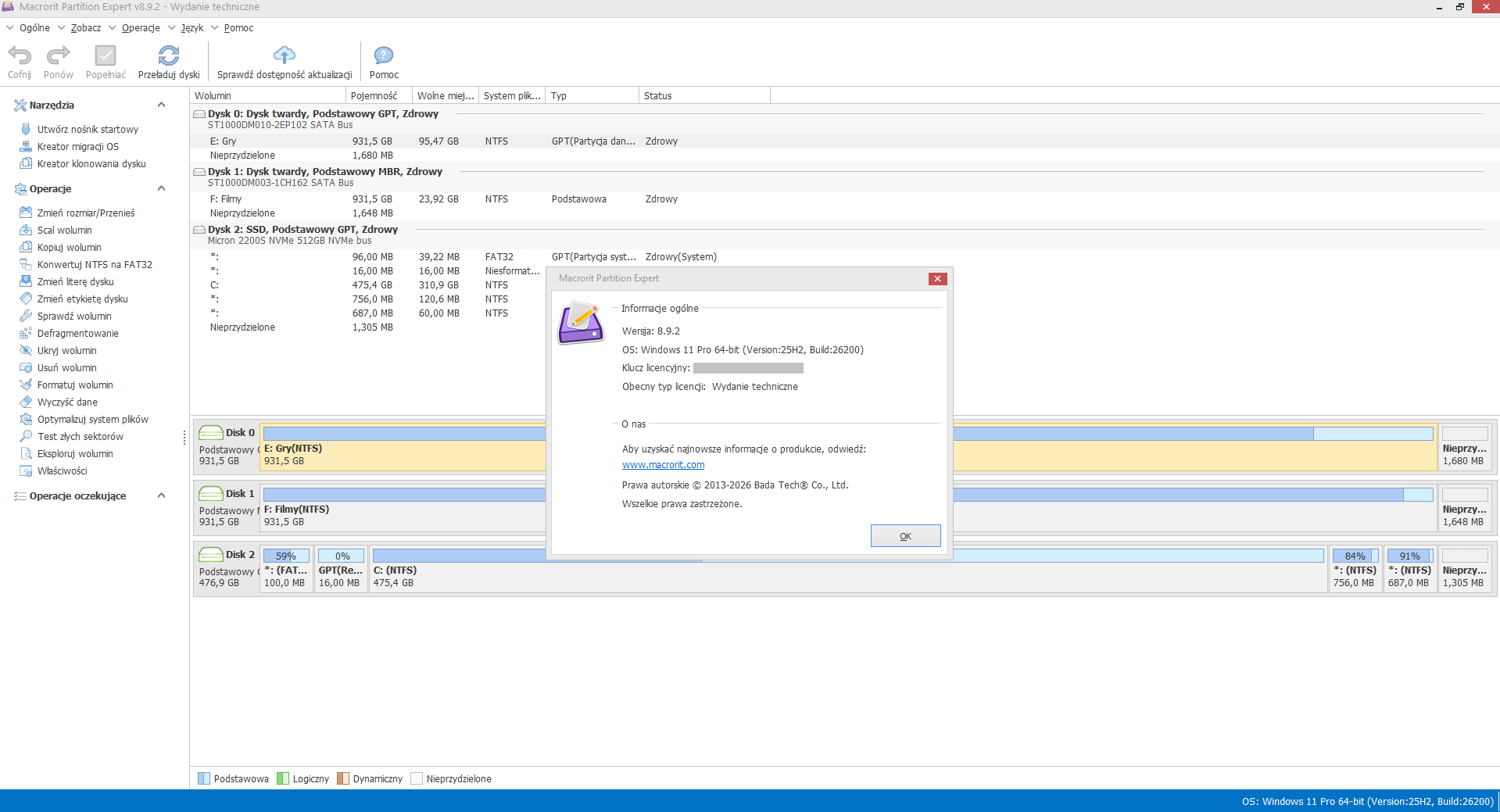Sort by Status column header
Viewport: 1500px width, 812px height.
(x=705, y=95)
